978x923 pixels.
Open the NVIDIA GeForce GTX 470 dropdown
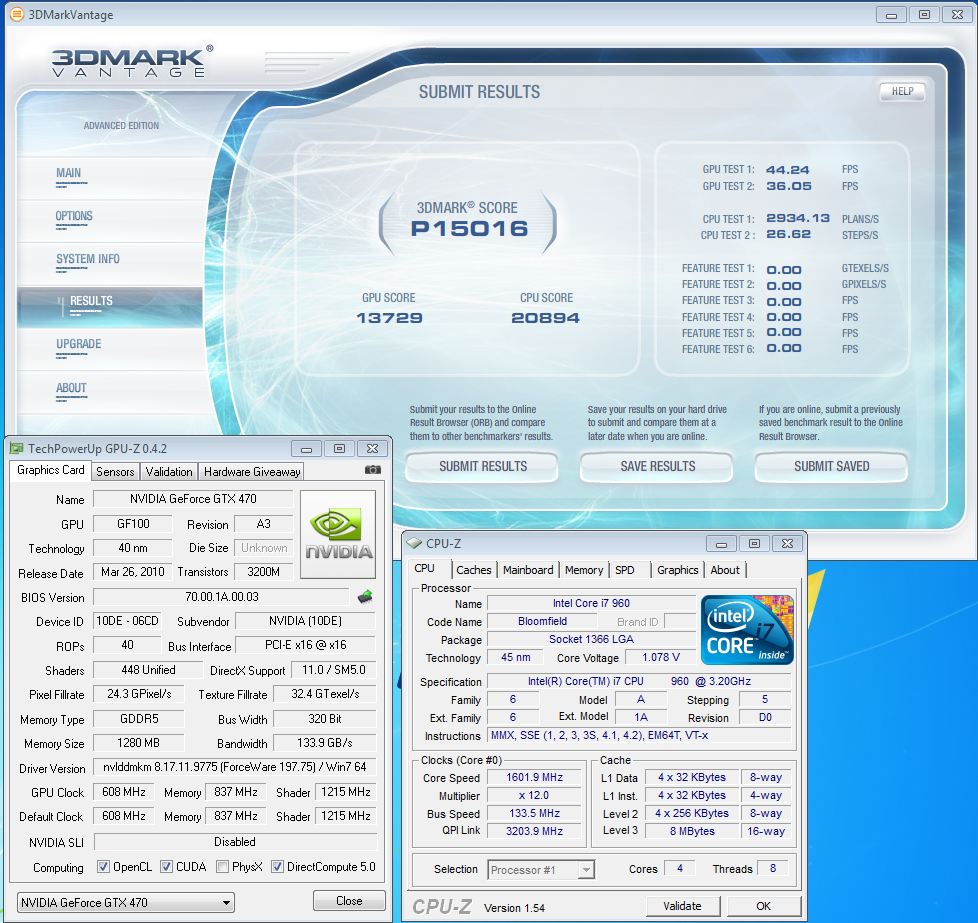125,902
